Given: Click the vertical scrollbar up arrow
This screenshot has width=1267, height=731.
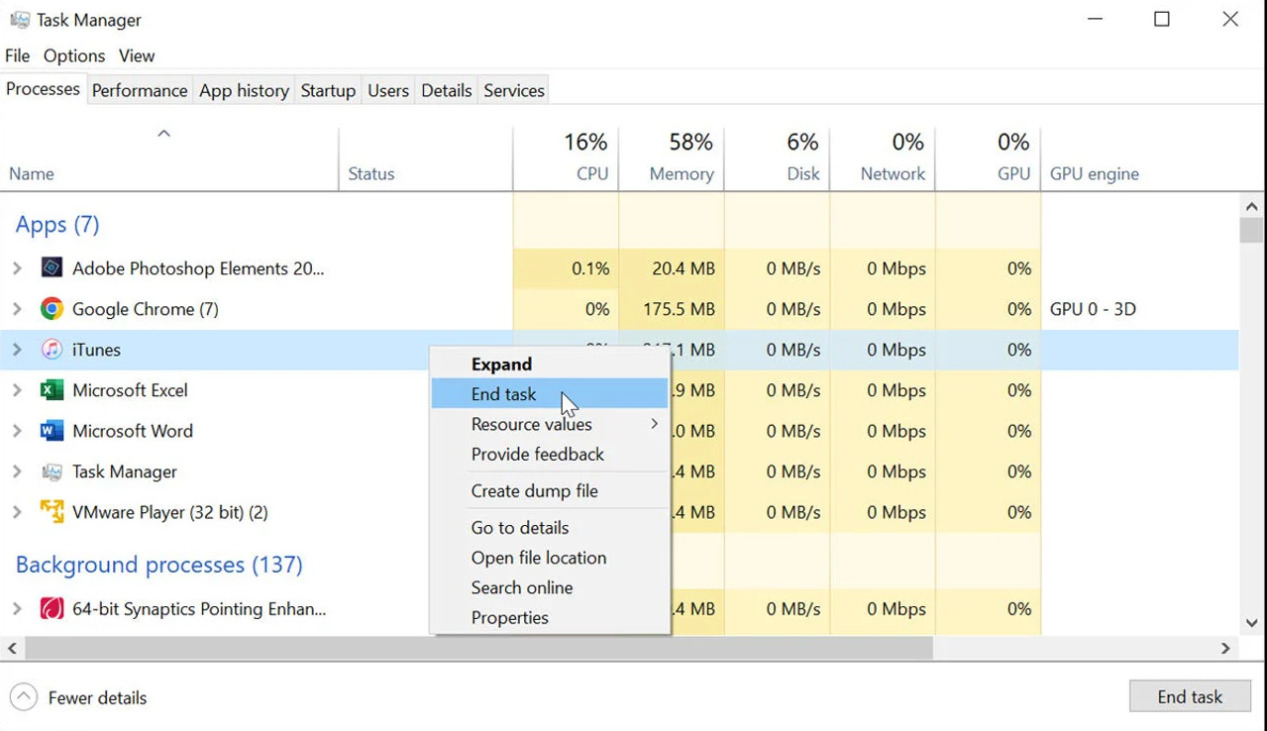Looking at the screenshot, I should pyautogui.click(x=1252, y=206).
